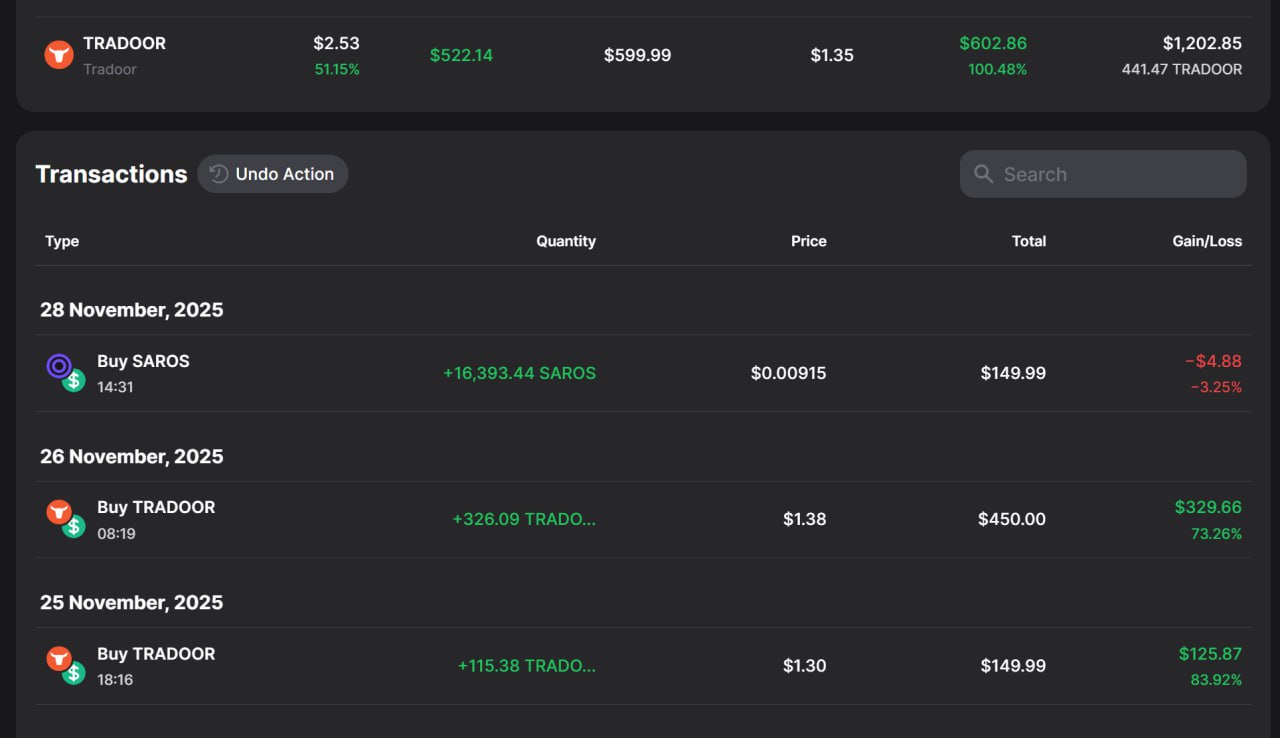The height and width of the screenshot is (738, 1280).
Task: Sort by the Price column header
Action: point(808,241)
